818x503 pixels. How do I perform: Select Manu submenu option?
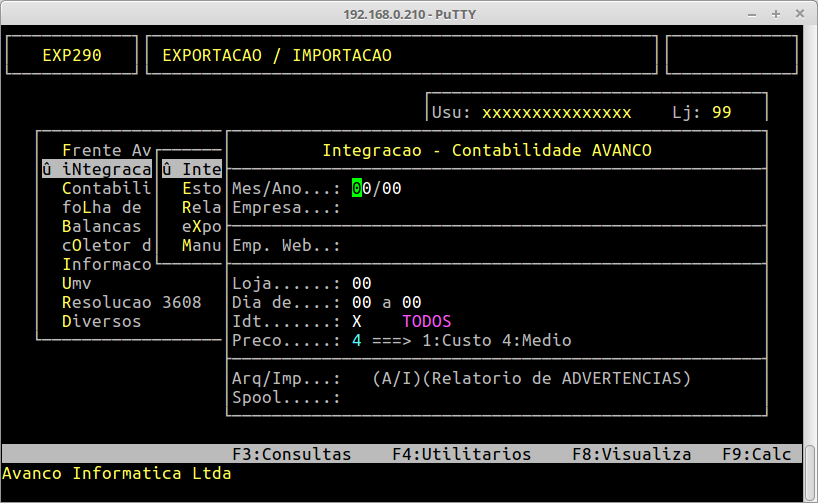point(201,245)
